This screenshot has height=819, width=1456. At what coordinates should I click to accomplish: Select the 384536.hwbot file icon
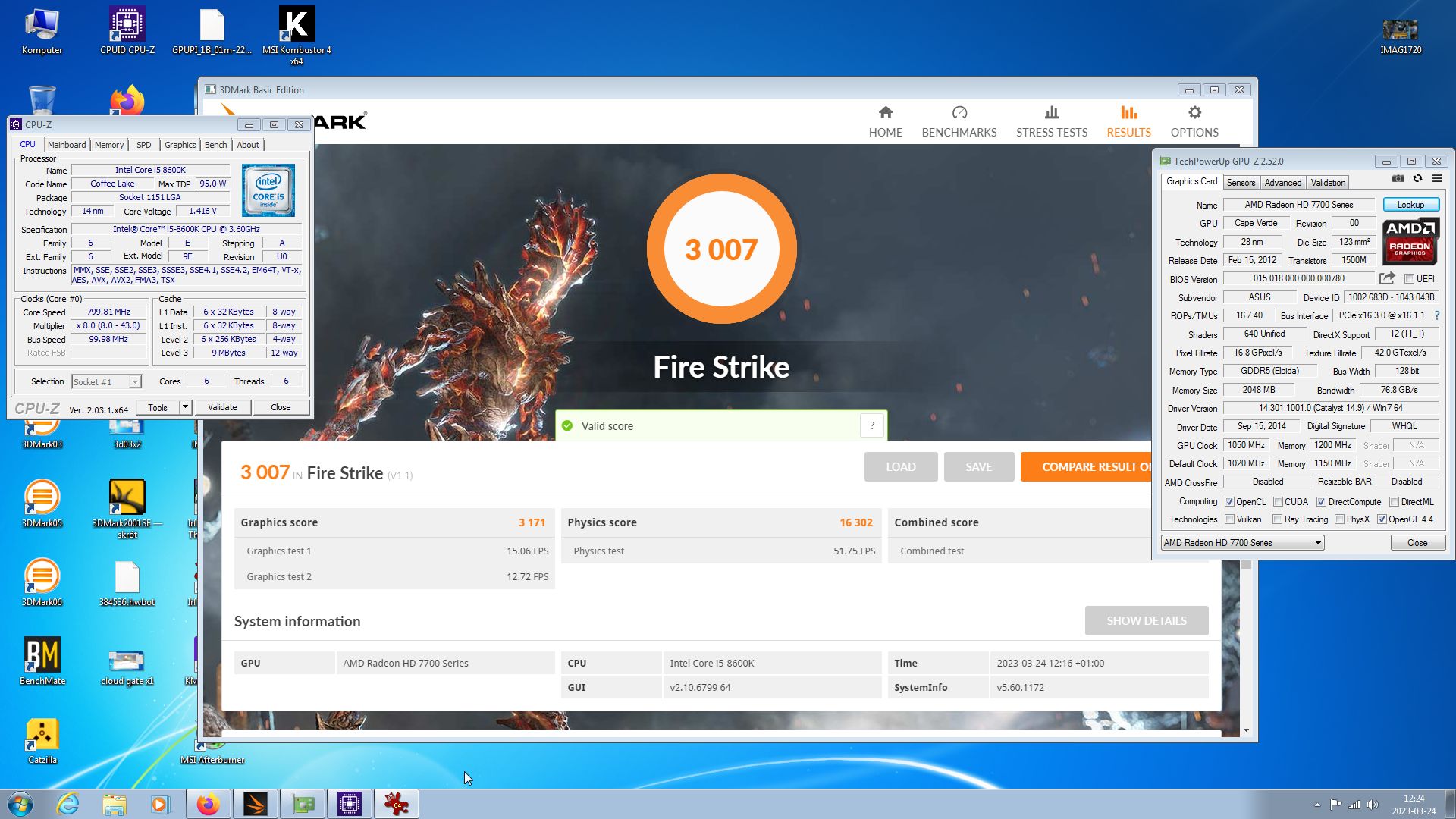tap(127, 584)
